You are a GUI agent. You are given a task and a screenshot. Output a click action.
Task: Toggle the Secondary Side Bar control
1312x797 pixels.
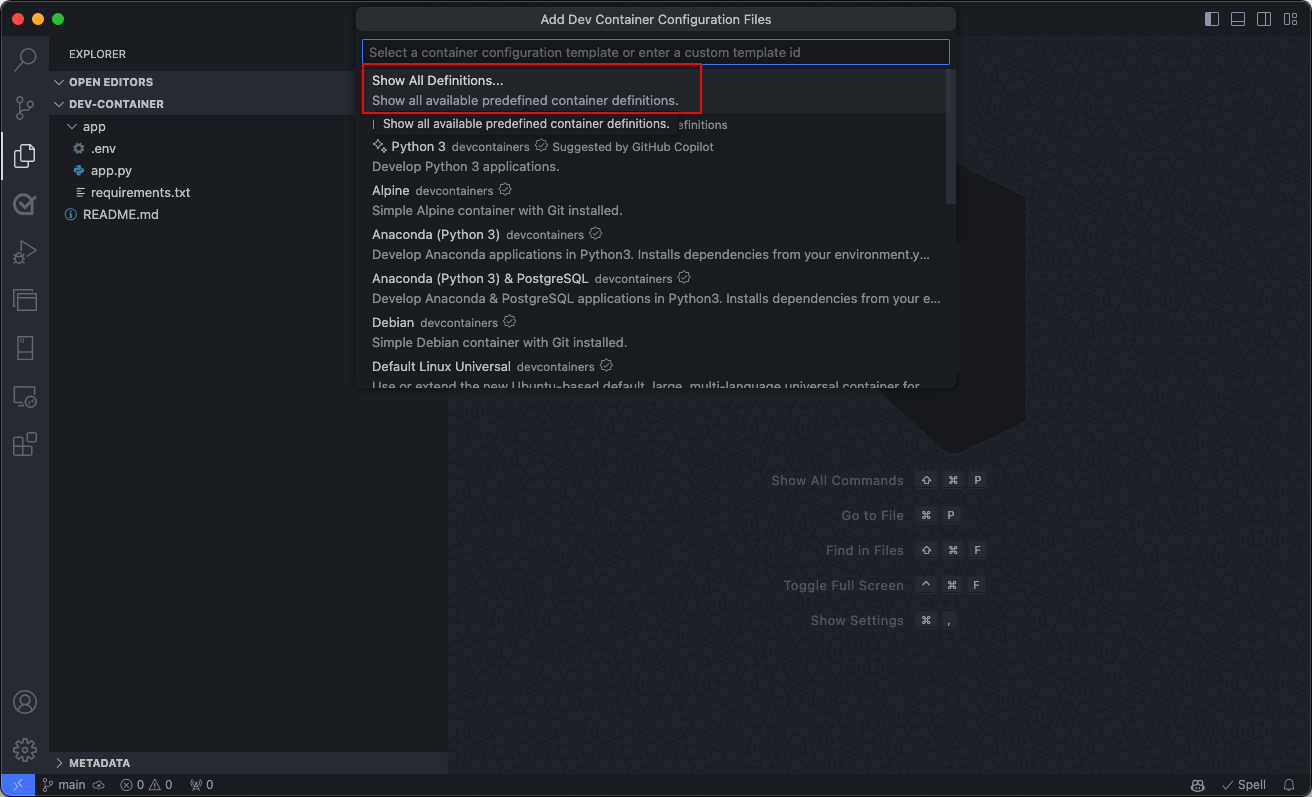[x=1263, y=18]
